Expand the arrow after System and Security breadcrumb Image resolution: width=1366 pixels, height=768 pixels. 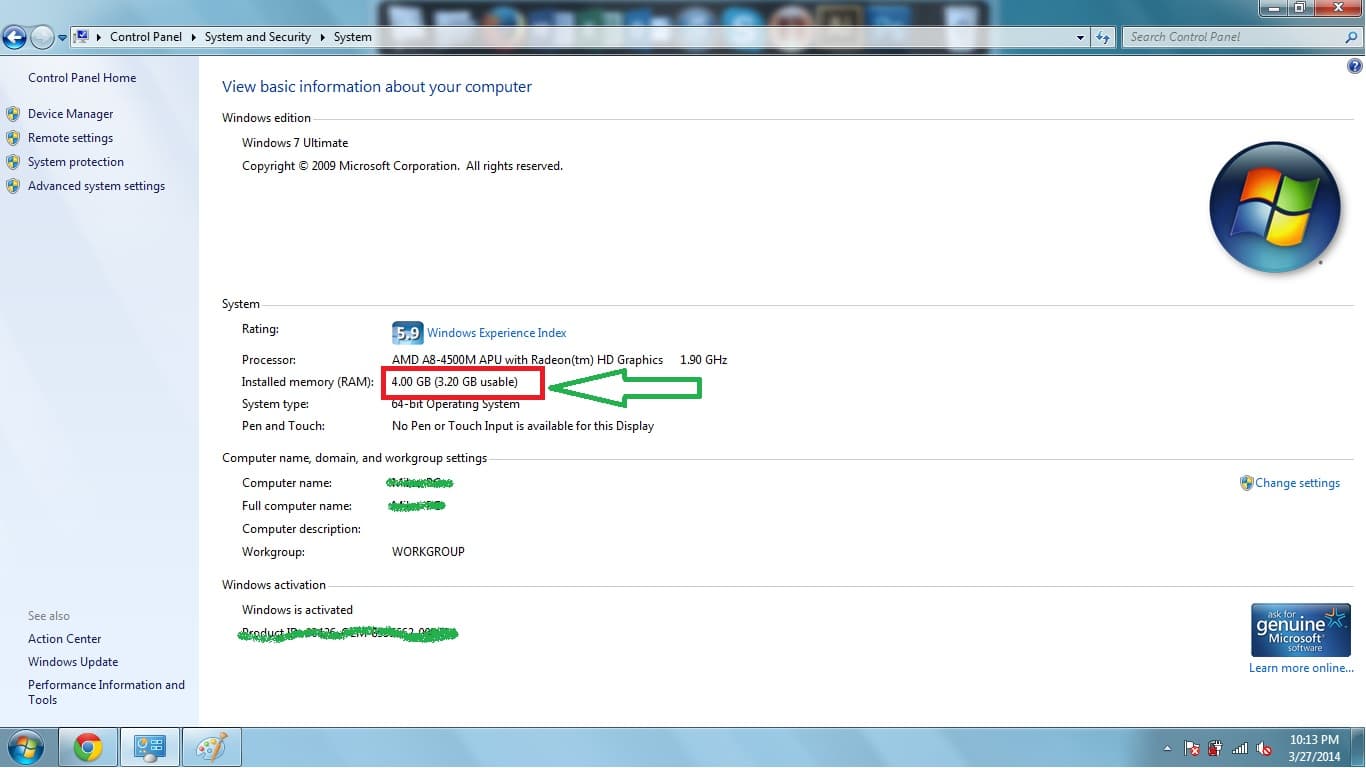point(323,37)
